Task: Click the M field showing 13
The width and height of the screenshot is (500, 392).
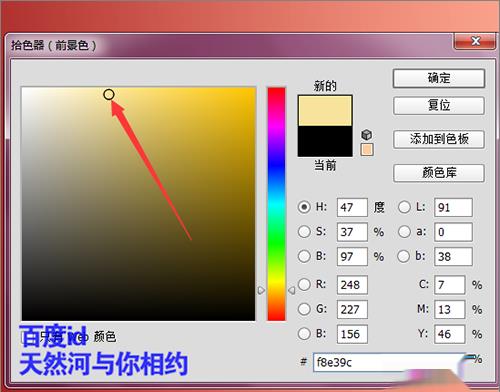Action: (449, 309)
